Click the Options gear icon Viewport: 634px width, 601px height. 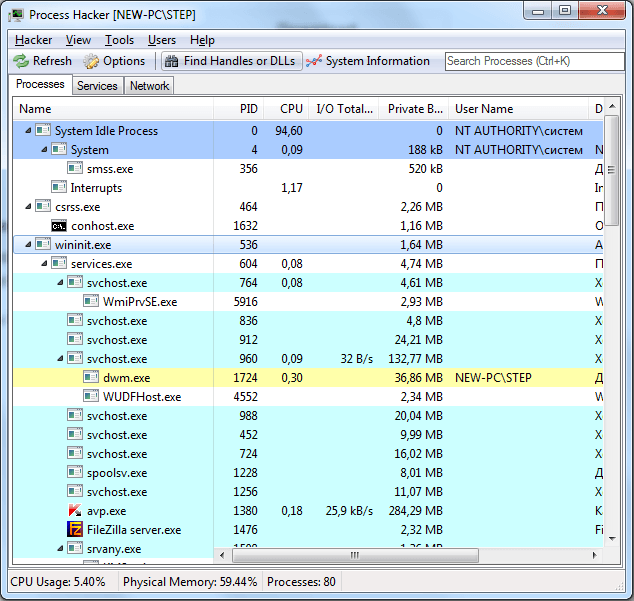point(91,61)
